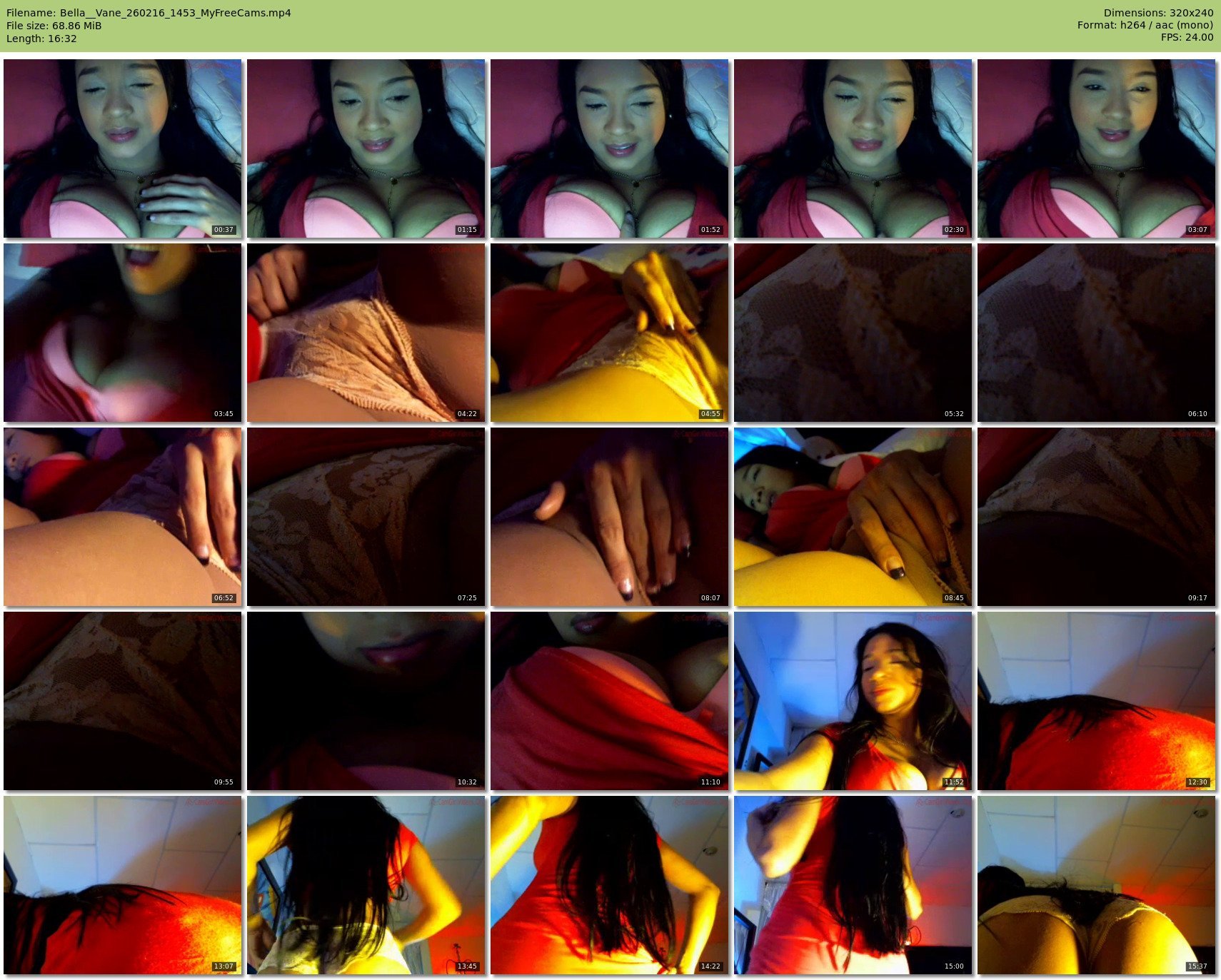Open the 12:30 frame
Image resolution: width=1221 pixels, height=980 pixels.
tap(1097, 701)
